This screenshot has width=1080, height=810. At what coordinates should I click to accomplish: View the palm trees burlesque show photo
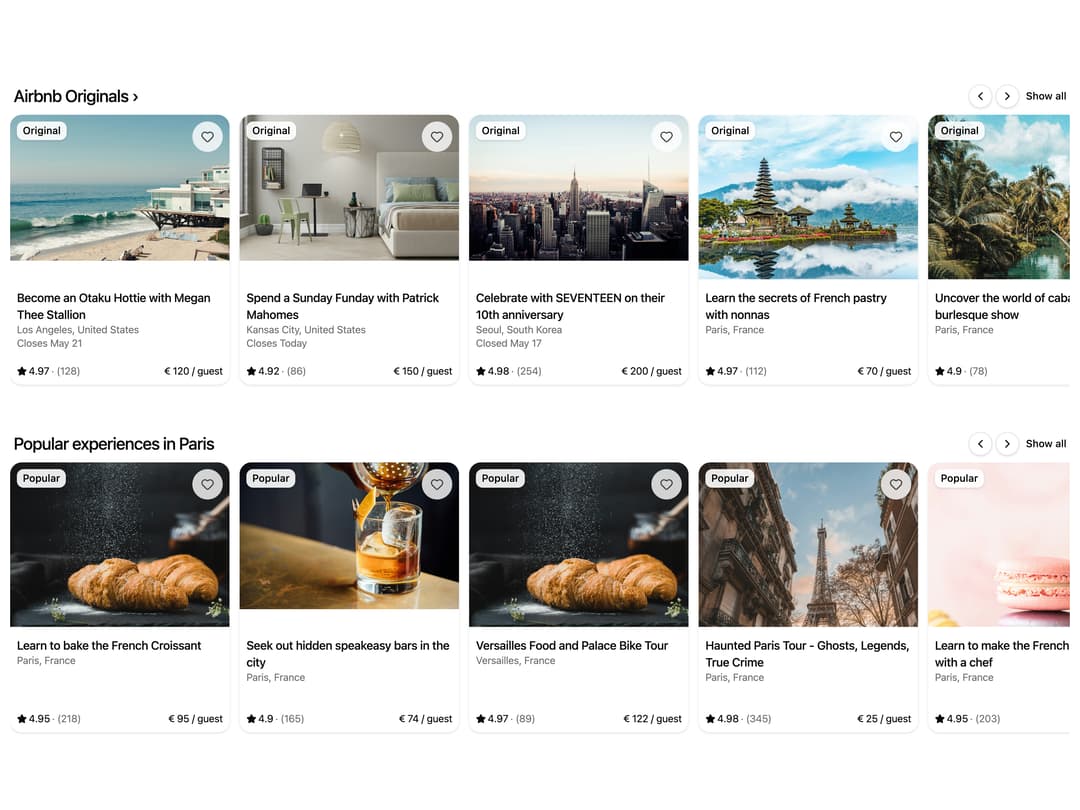[x=999, y=197]
